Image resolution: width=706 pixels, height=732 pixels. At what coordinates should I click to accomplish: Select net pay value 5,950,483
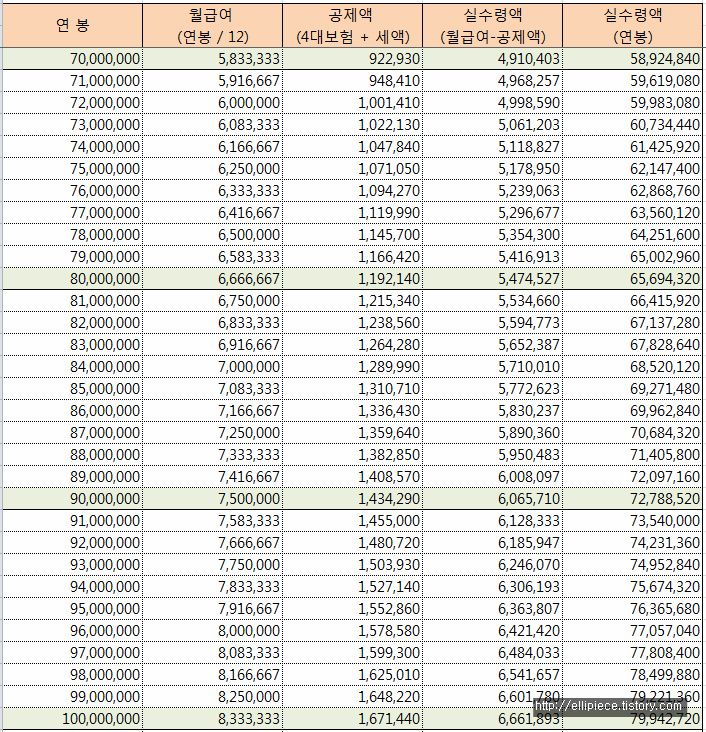(493, 454)
